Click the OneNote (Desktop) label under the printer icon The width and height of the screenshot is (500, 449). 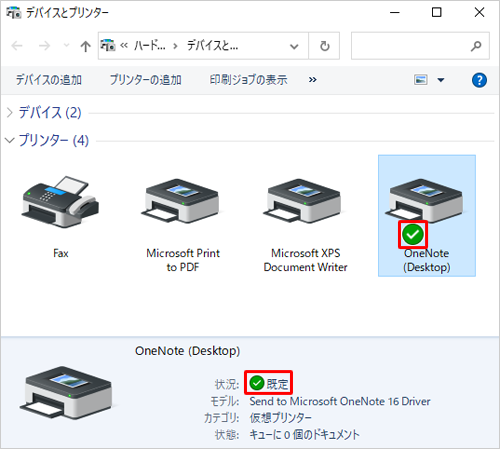coord(427,260)
